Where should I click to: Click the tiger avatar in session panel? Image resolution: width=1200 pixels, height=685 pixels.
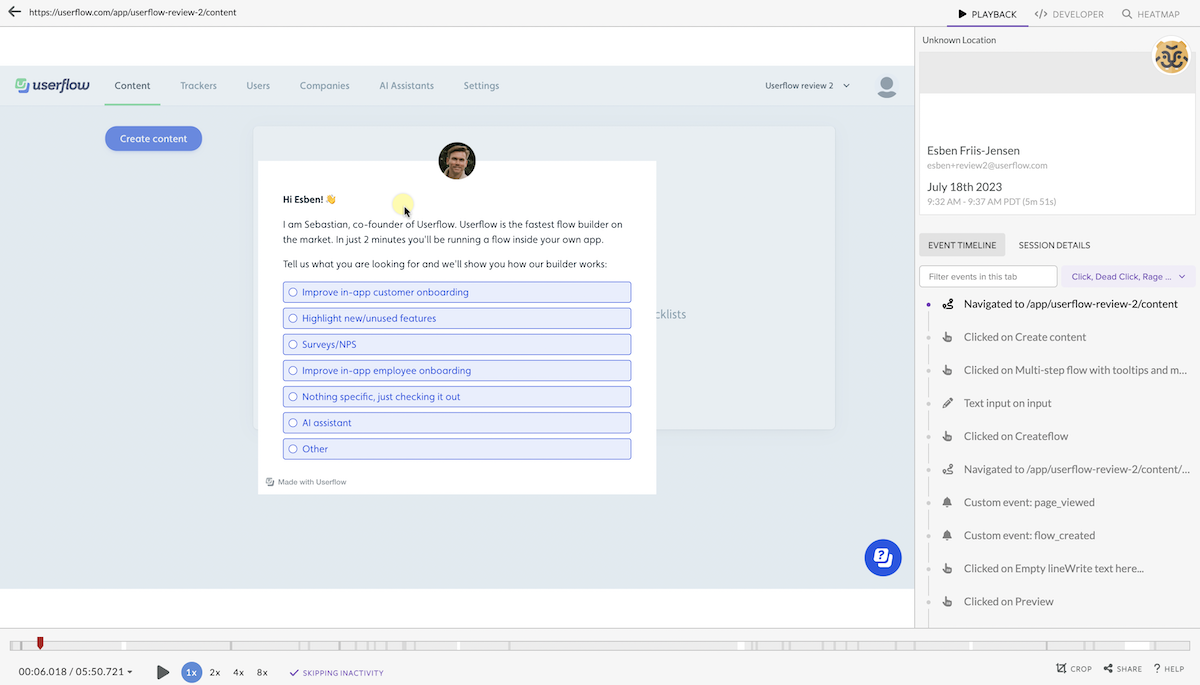click(x=1171, y=57)
